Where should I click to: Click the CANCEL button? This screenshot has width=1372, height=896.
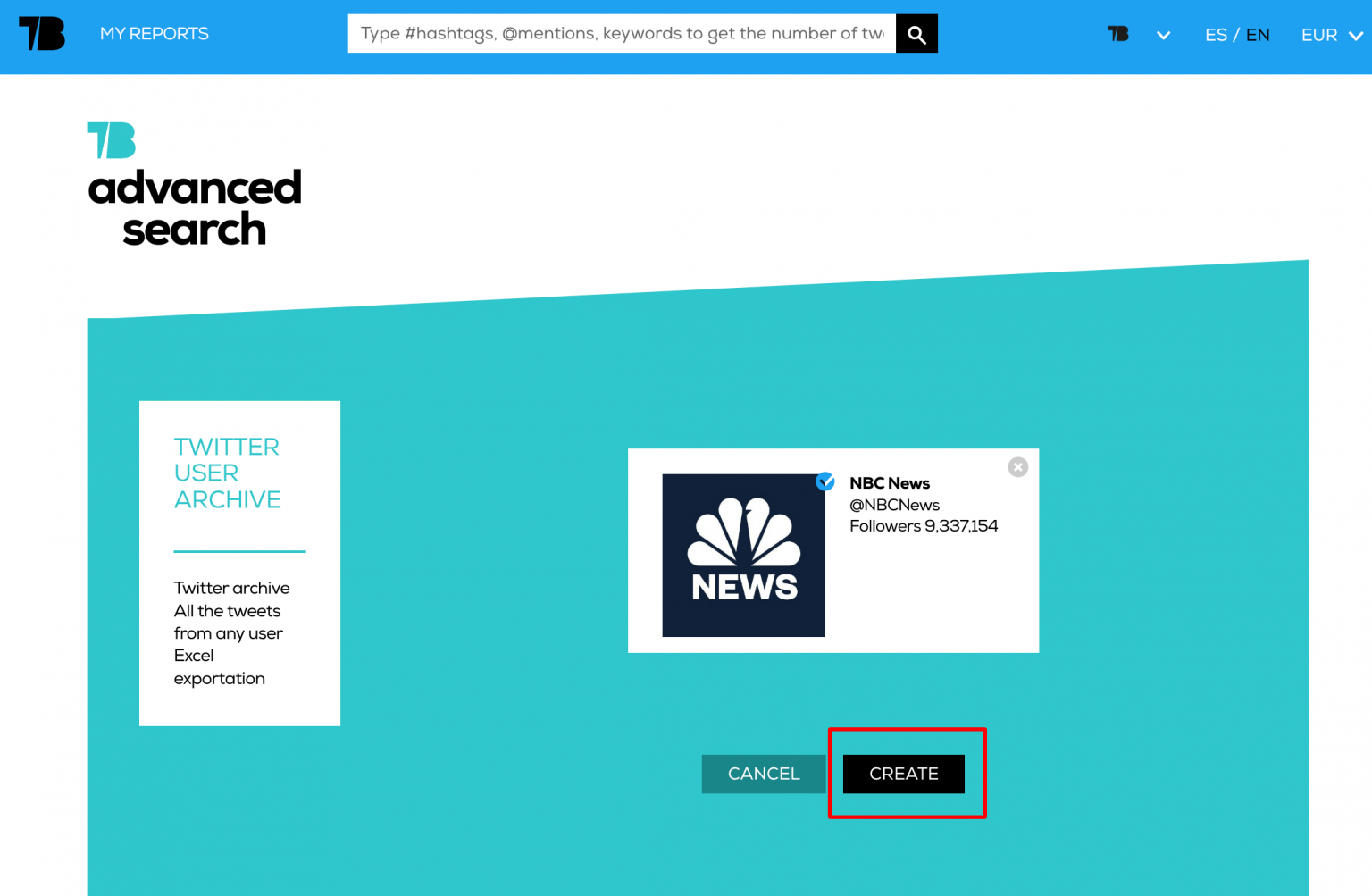764,774
